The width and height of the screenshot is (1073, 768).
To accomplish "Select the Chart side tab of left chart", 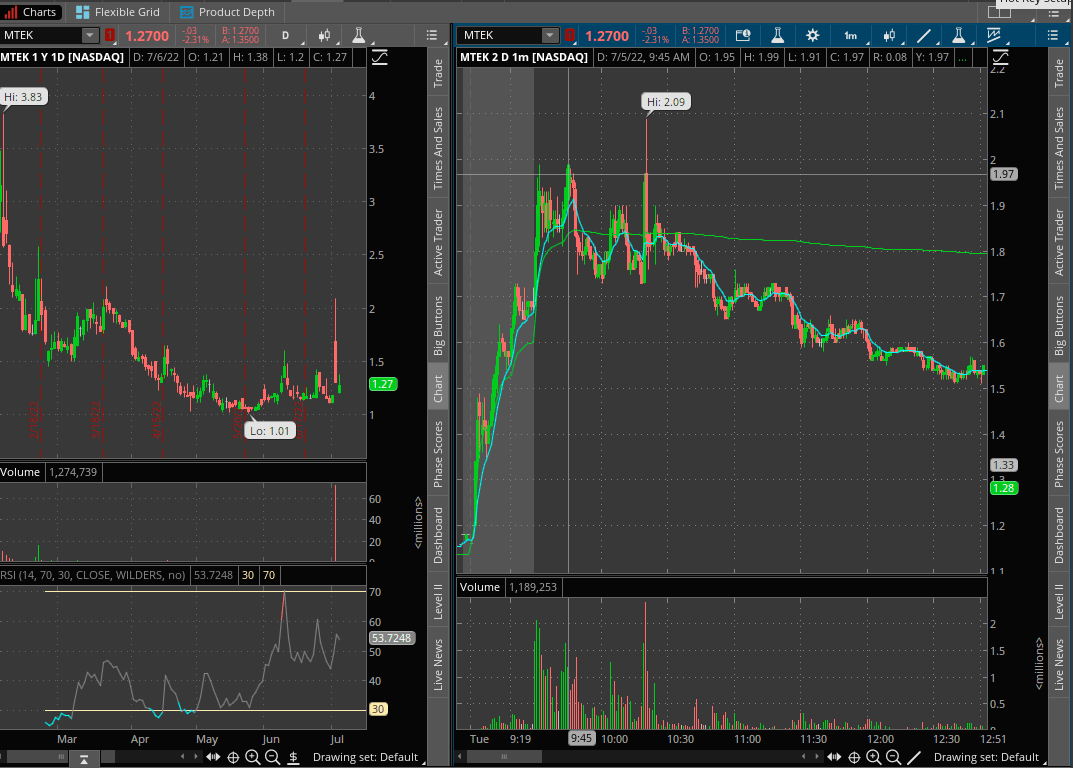I will click(439, 388).
